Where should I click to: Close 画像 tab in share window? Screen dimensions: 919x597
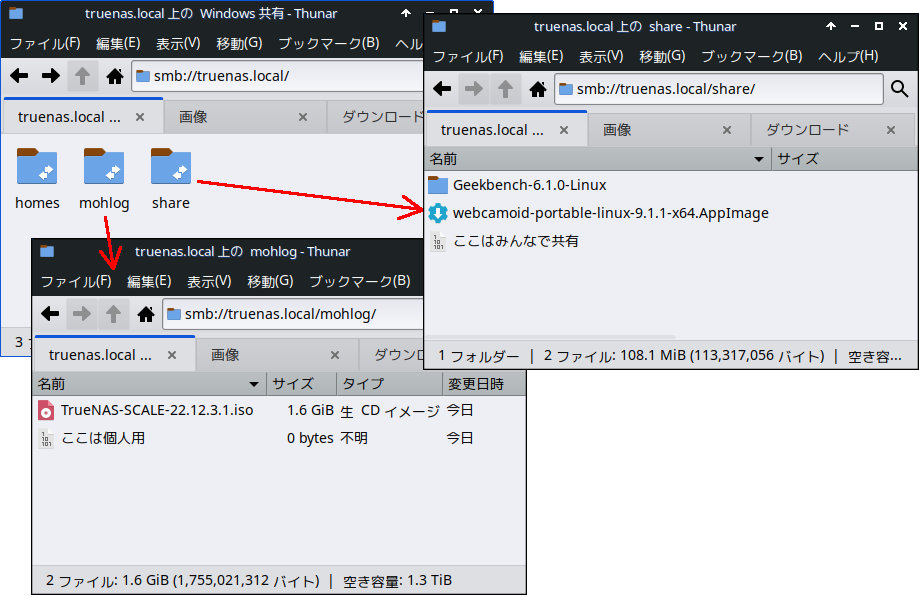[x=727, y=130]
